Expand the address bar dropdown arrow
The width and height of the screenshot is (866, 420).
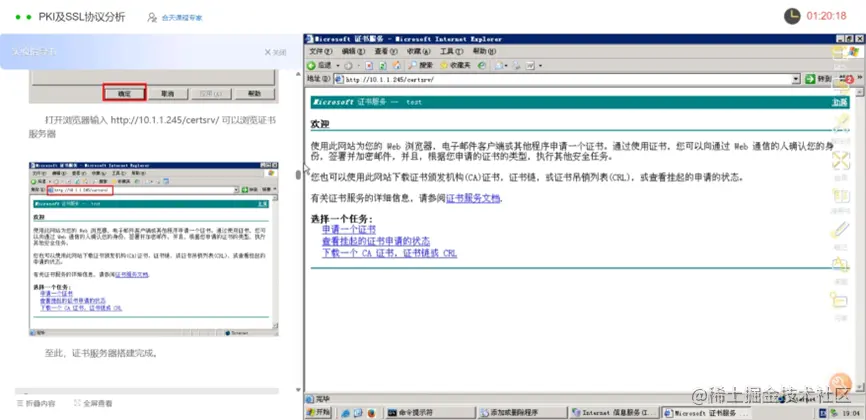[x=796, y=80]
